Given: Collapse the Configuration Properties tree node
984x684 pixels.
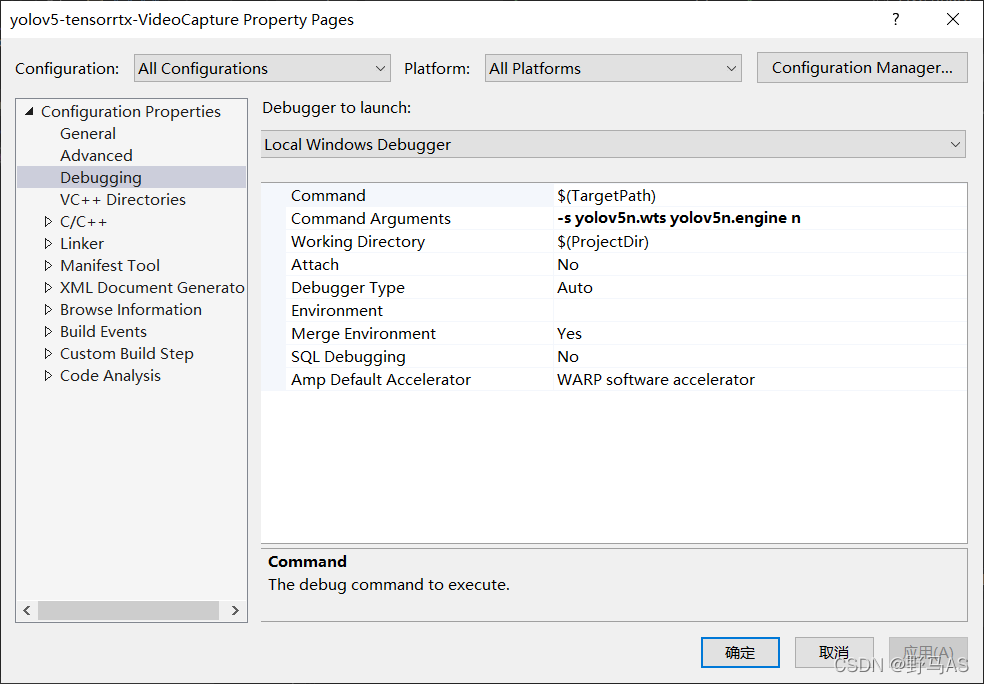Looking at the screenshot, I should click(30, 112).
